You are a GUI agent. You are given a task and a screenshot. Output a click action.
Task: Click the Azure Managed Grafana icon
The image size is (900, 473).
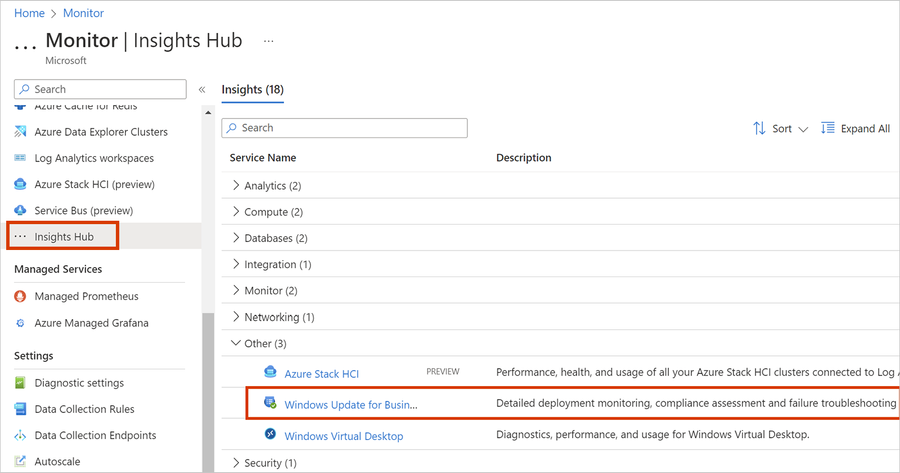(x=20, y=323)
